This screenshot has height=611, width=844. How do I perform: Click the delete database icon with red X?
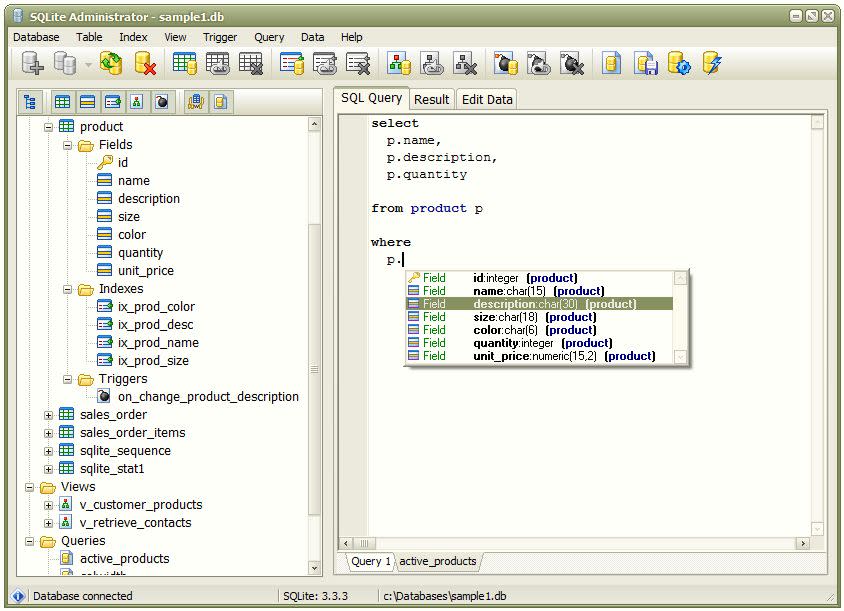[145, 64]
